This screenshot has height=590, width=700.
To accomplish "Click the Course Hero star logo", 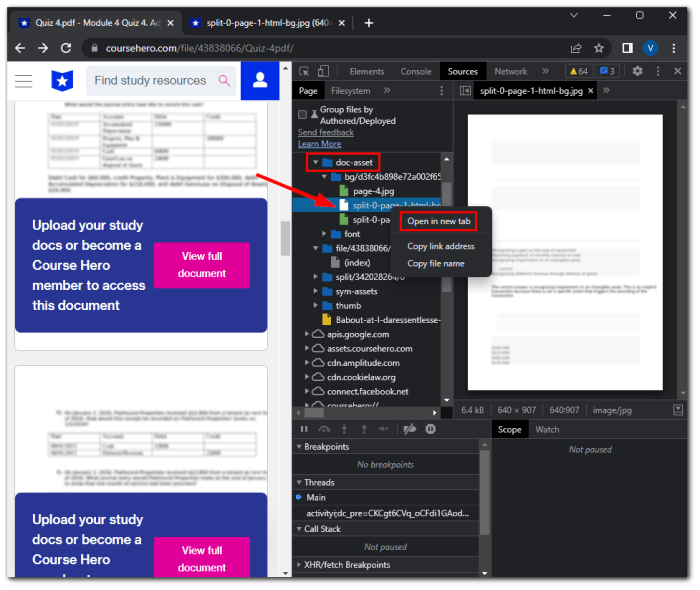I will click(x=62, y=81).
